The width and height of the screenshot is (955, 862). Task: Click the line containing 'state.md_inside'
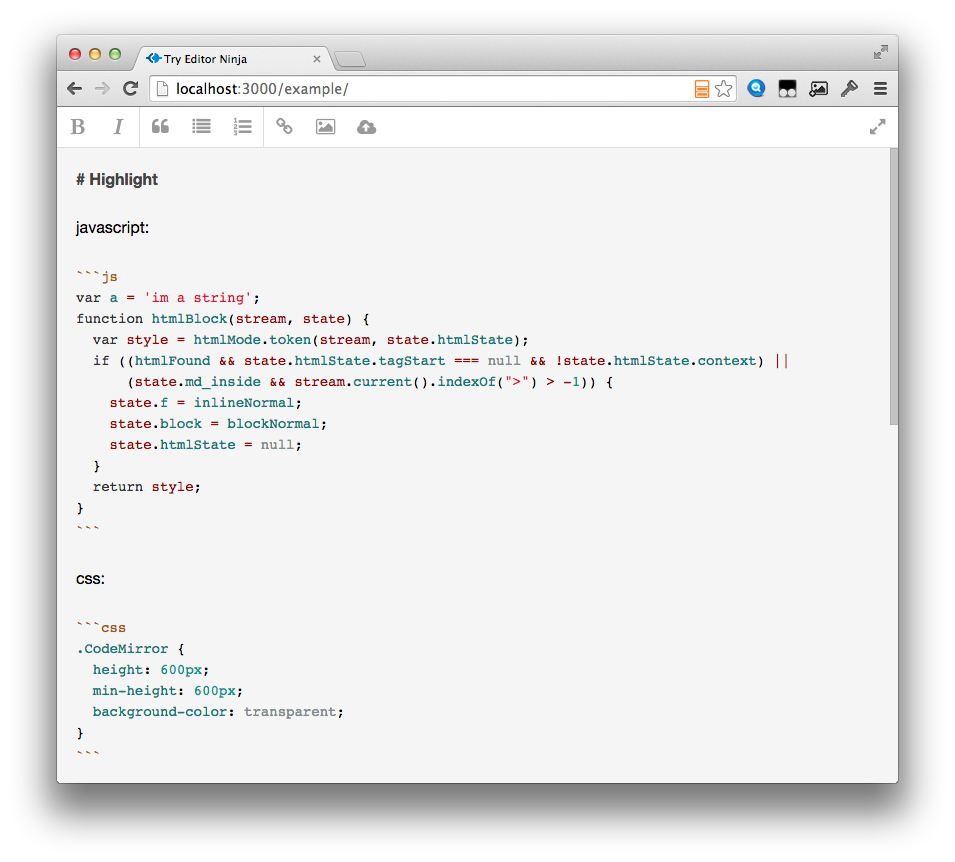click(370, 382)
